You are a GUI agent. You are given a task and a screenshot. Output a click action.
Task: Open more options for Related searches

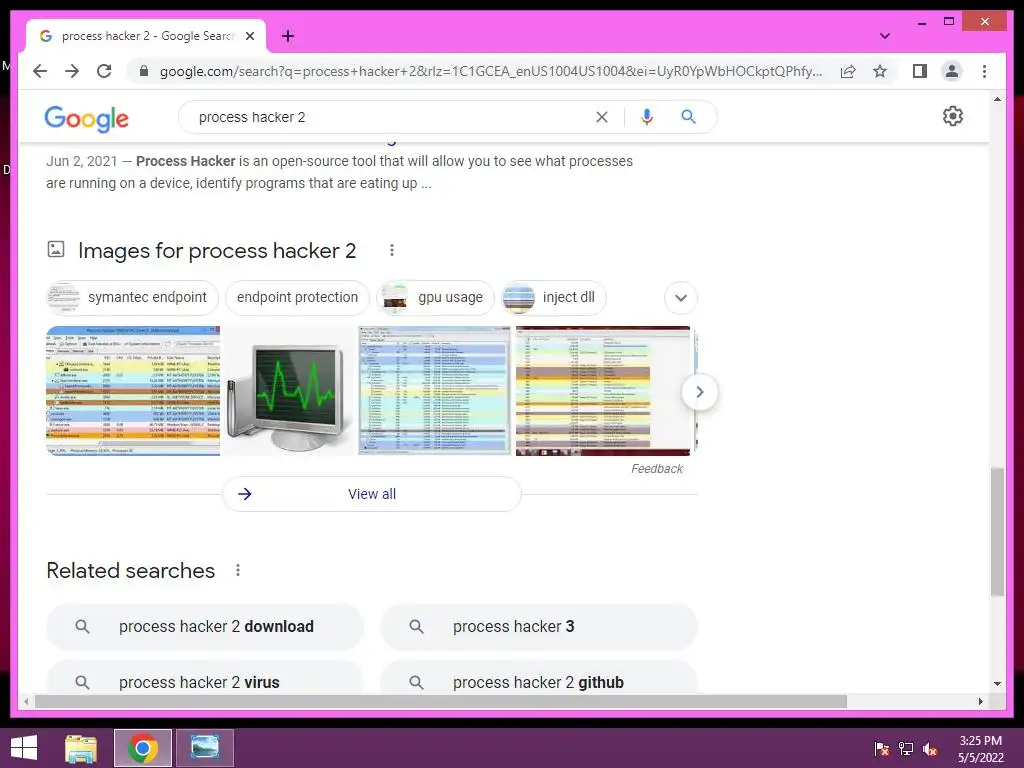(x=238, y=570)
